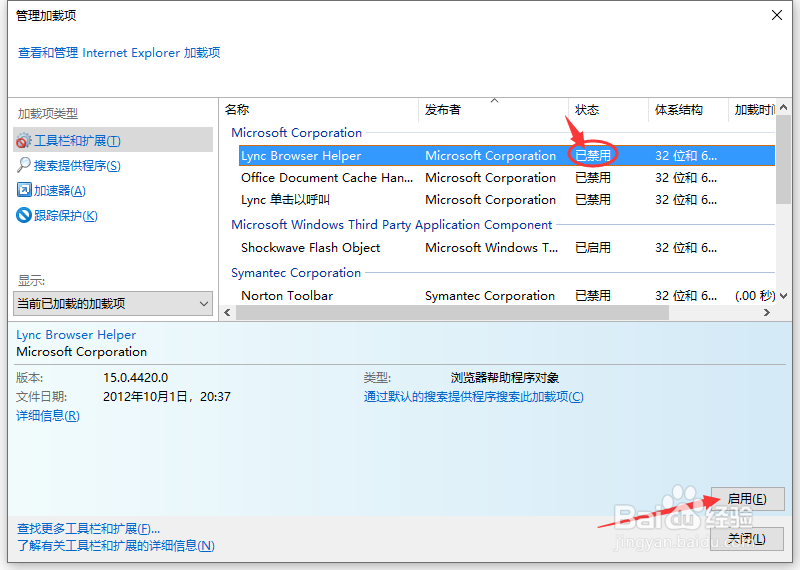Click the Lync Browser Helper details title
Image resolution: width=800 pixels, height=570 pixels.
(76, 335)
